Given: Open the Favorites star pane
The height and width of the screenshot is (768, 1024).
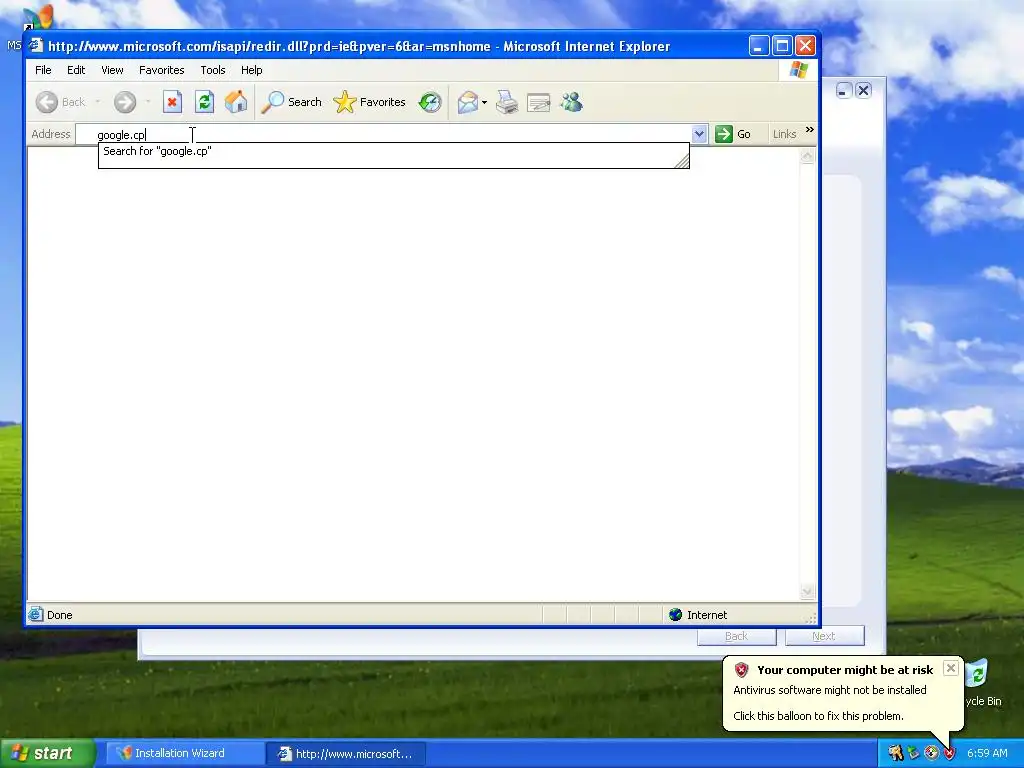Looking at the screenshot, I should pyautogui.click(x=370, y=102).
